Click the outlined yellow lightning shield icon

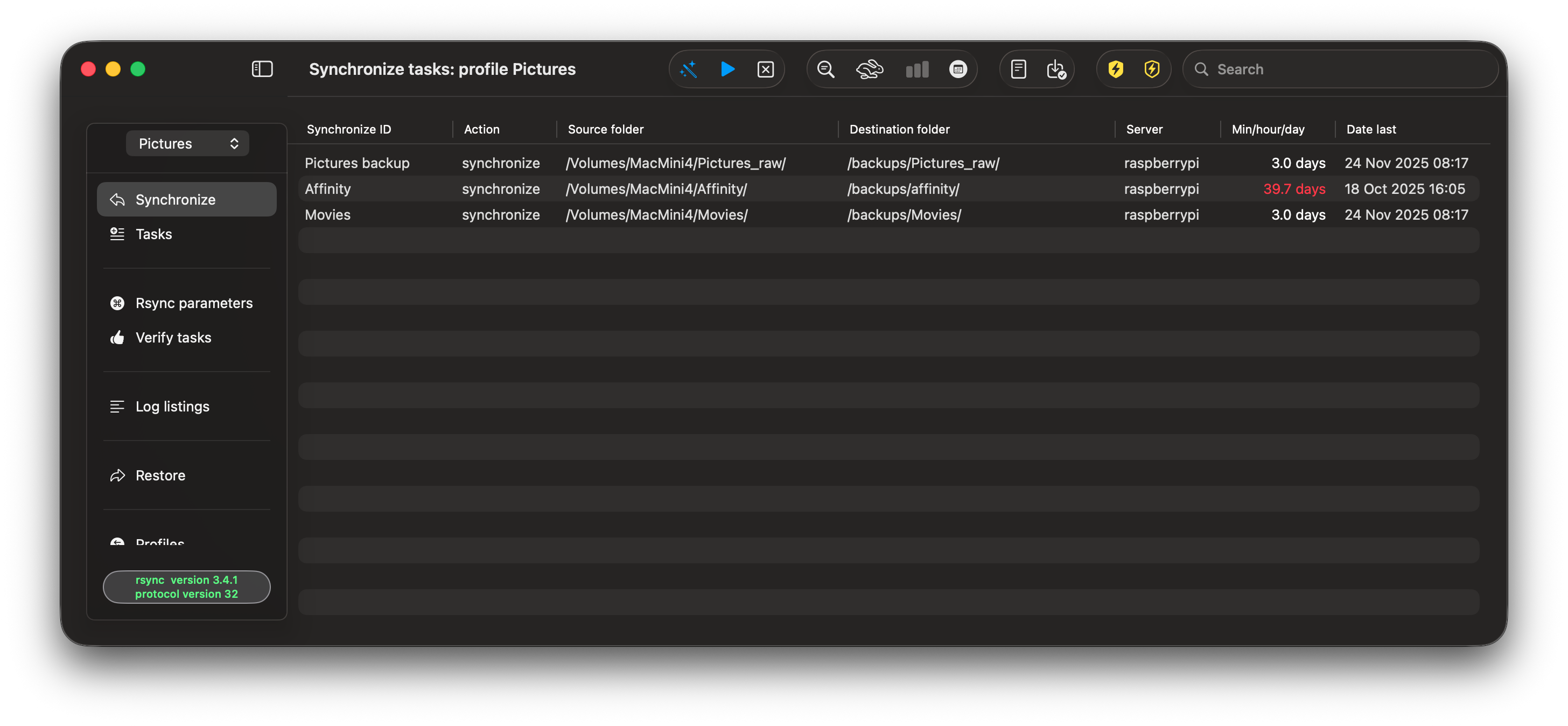tap(1152, 69)
